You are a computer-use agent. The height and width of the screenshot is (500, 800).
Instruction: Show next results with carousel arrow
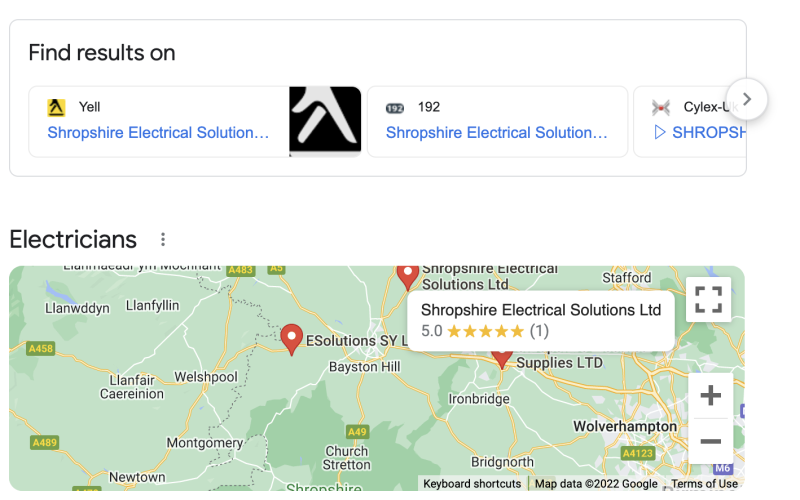click(747, 99)
